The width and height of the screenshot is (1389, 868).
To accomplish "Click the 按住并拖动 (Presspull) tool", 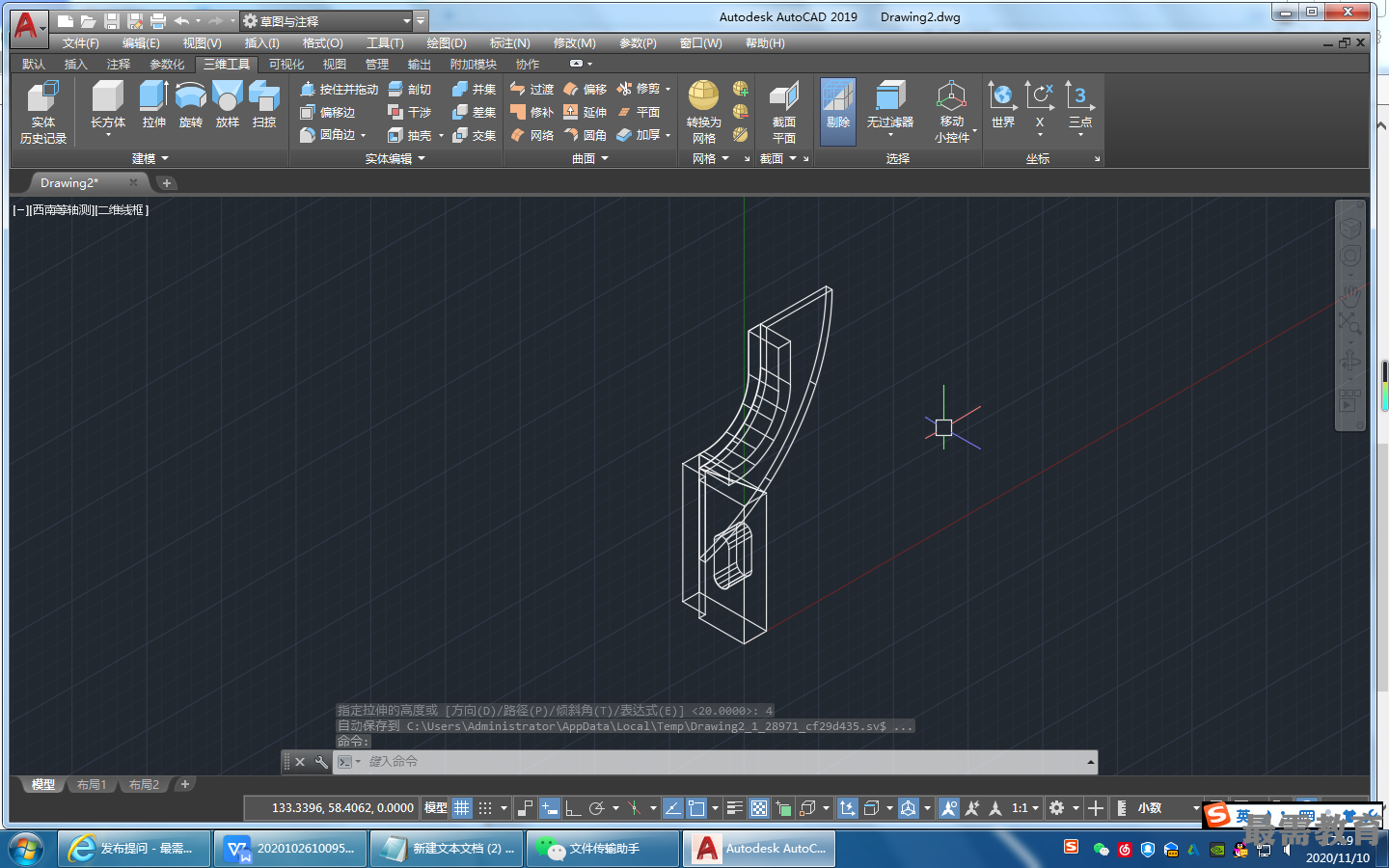I will [x=339, y=89].
